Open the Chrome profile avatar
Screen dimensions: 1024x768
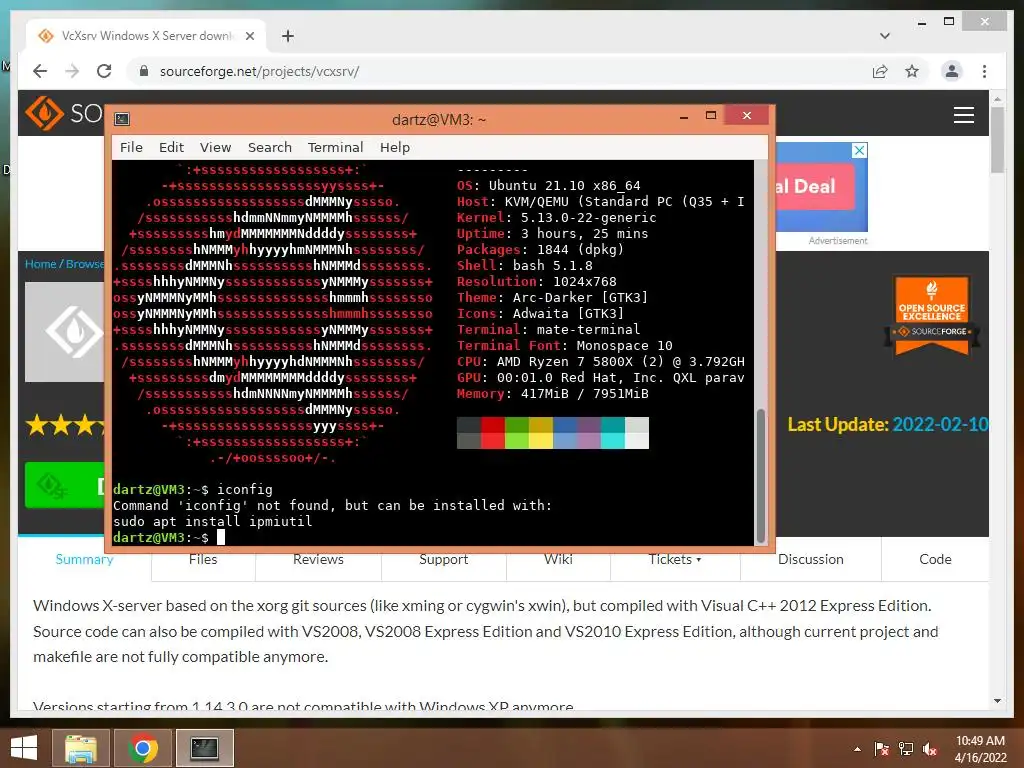[x=952, y=71]
